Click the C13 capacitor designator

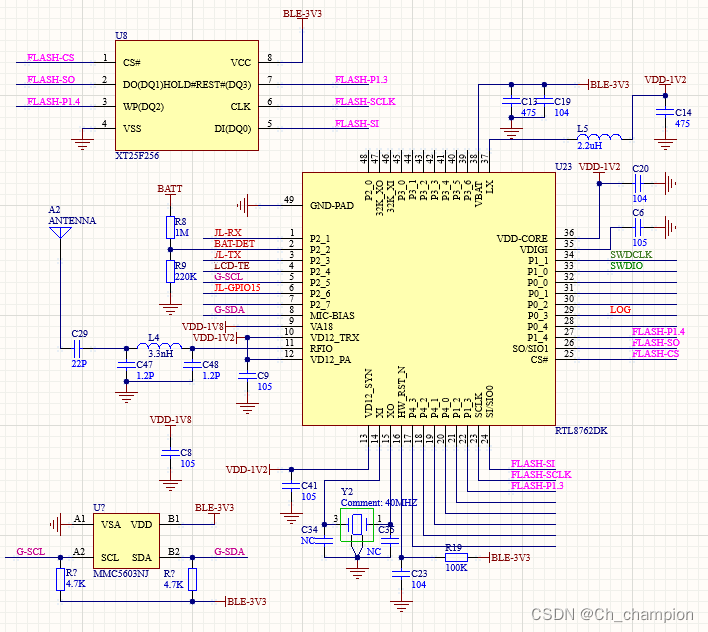pos(529,101)
